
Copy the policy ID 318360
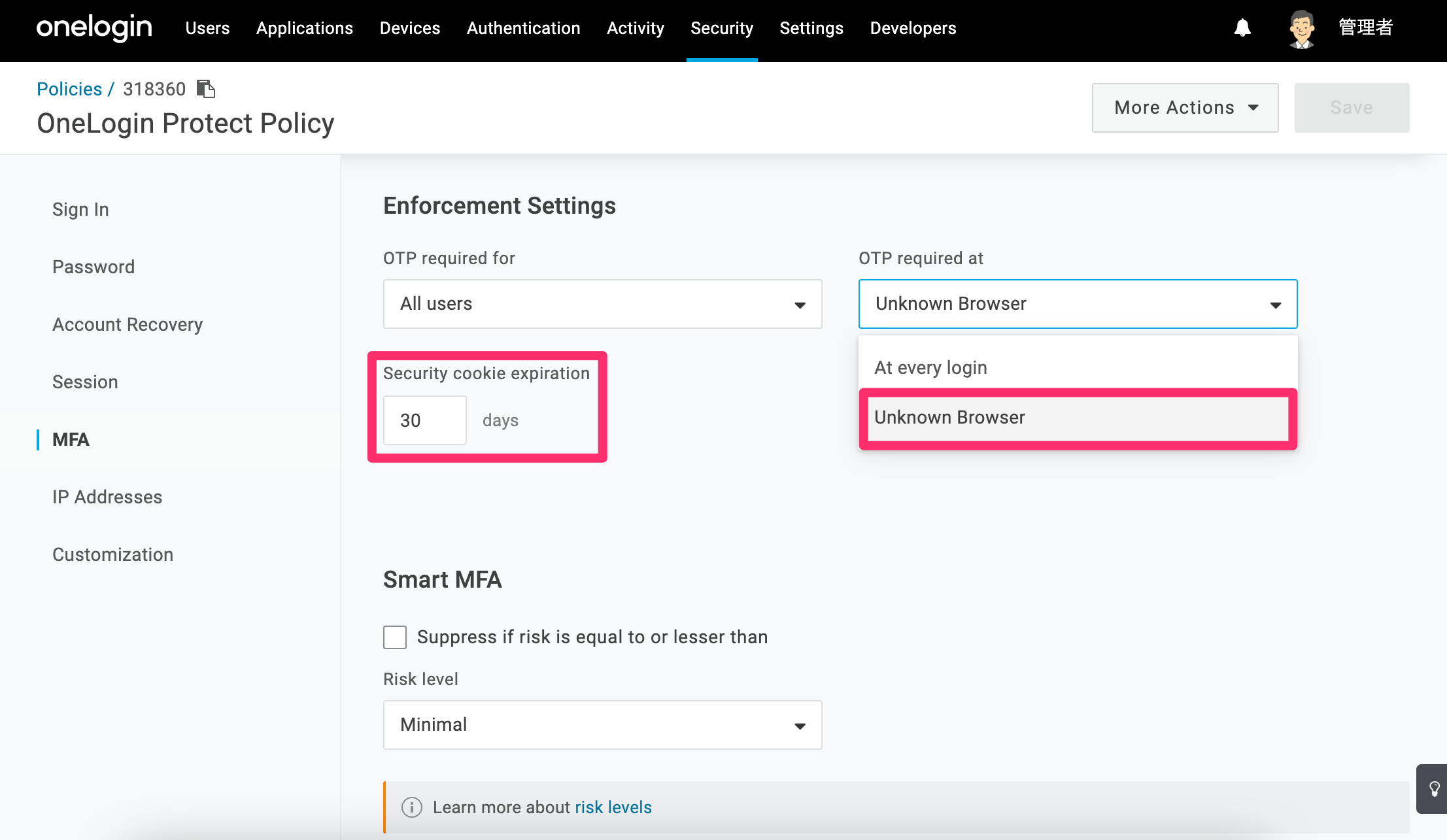(x=206, y=89)
